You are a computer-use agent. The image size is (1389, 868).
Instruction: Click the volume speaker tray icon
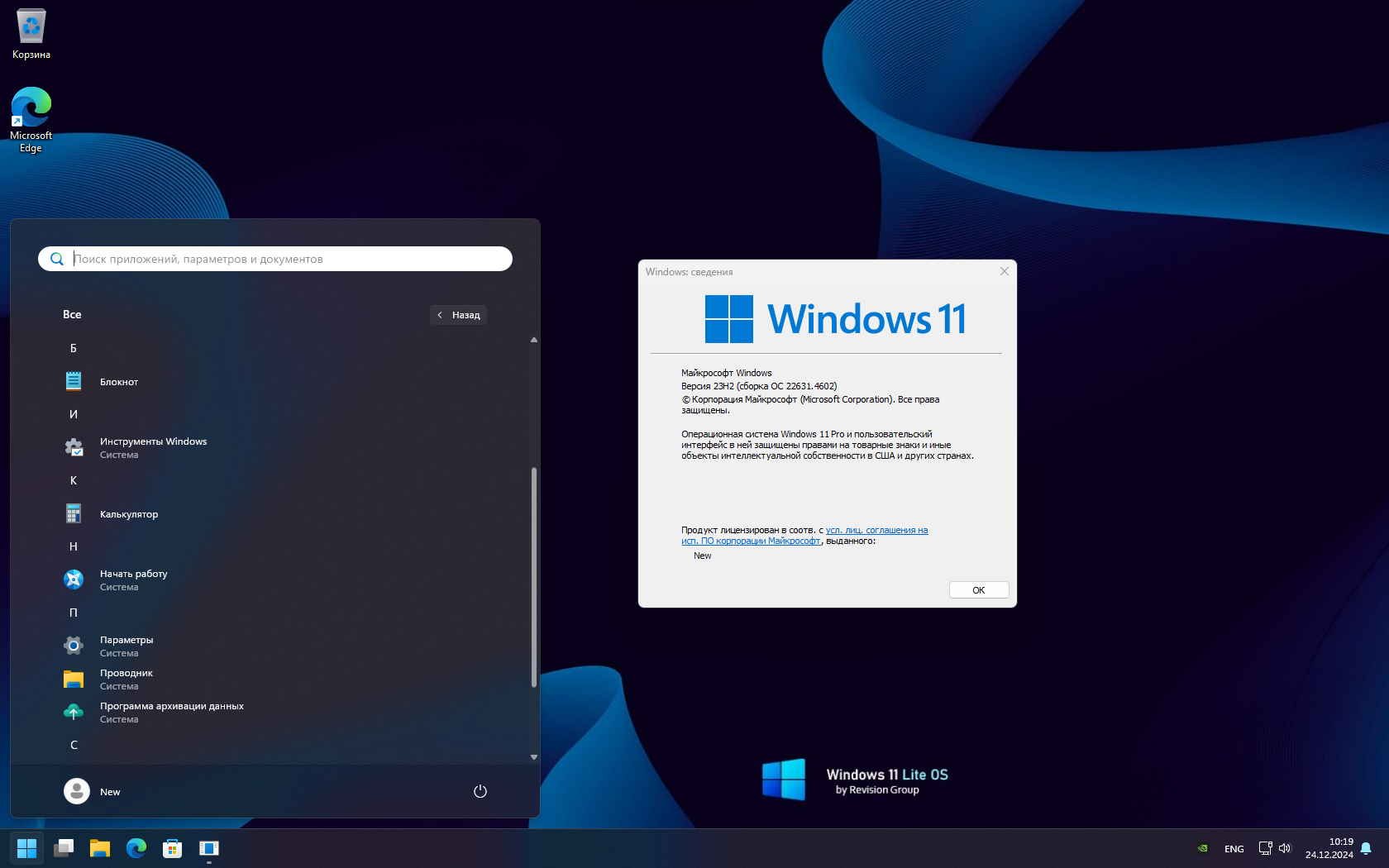[1285, 848]
